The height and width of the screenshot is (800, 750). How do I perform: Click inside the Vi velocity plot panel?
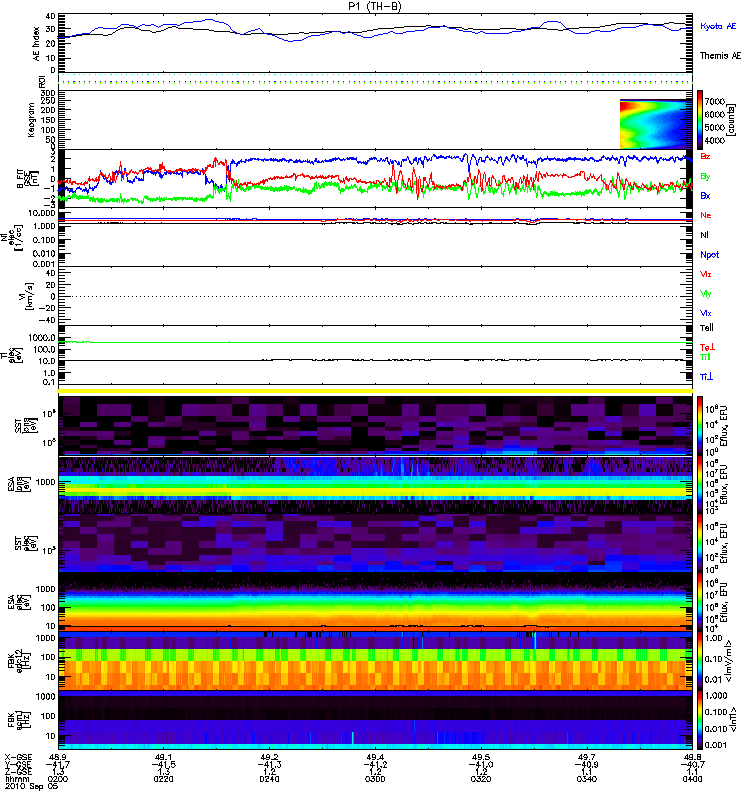(375, 296)
